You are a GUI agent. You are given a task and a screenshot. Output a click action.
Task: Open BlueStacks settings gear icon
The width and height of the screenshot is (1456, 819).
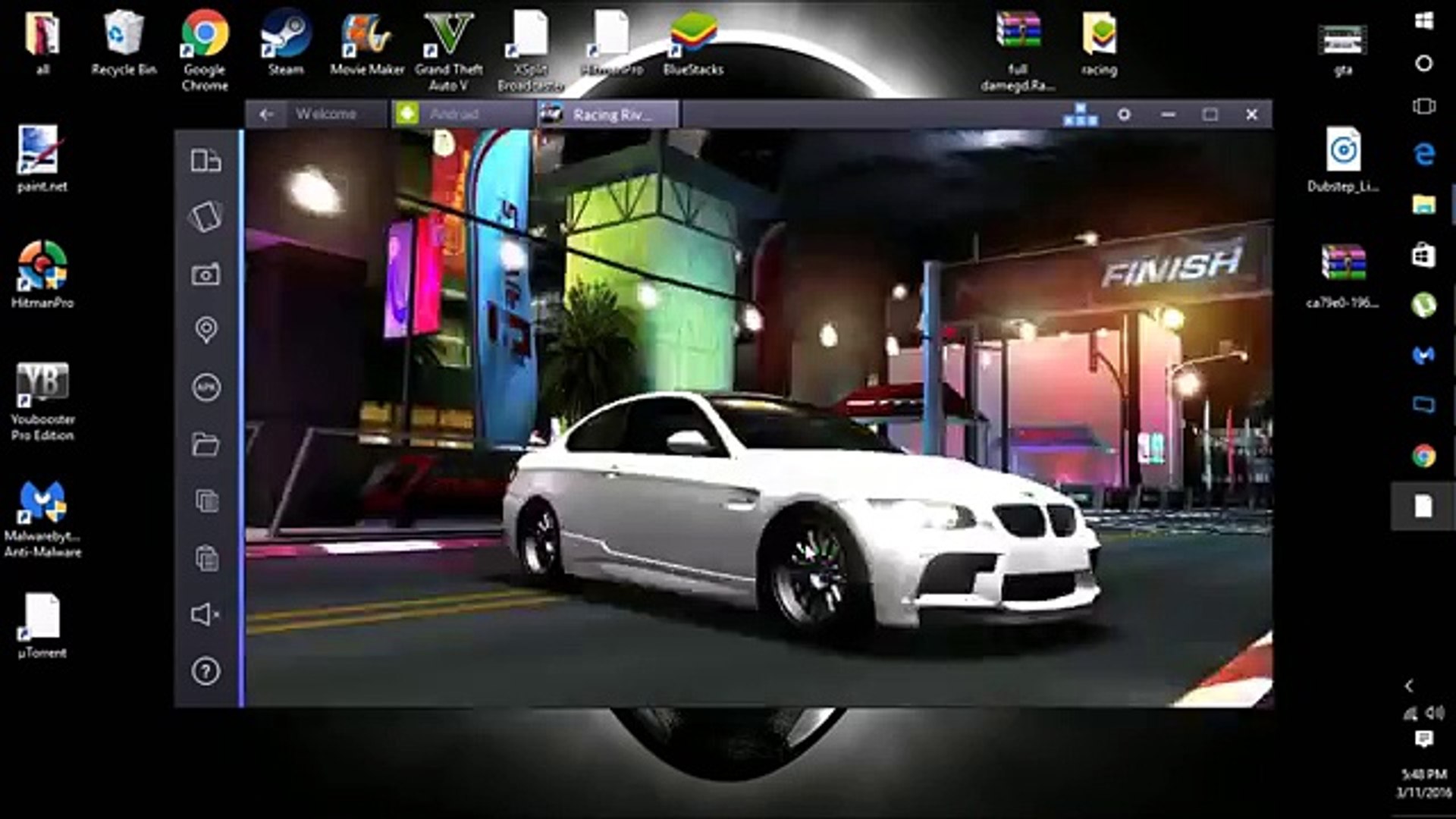1124,114
